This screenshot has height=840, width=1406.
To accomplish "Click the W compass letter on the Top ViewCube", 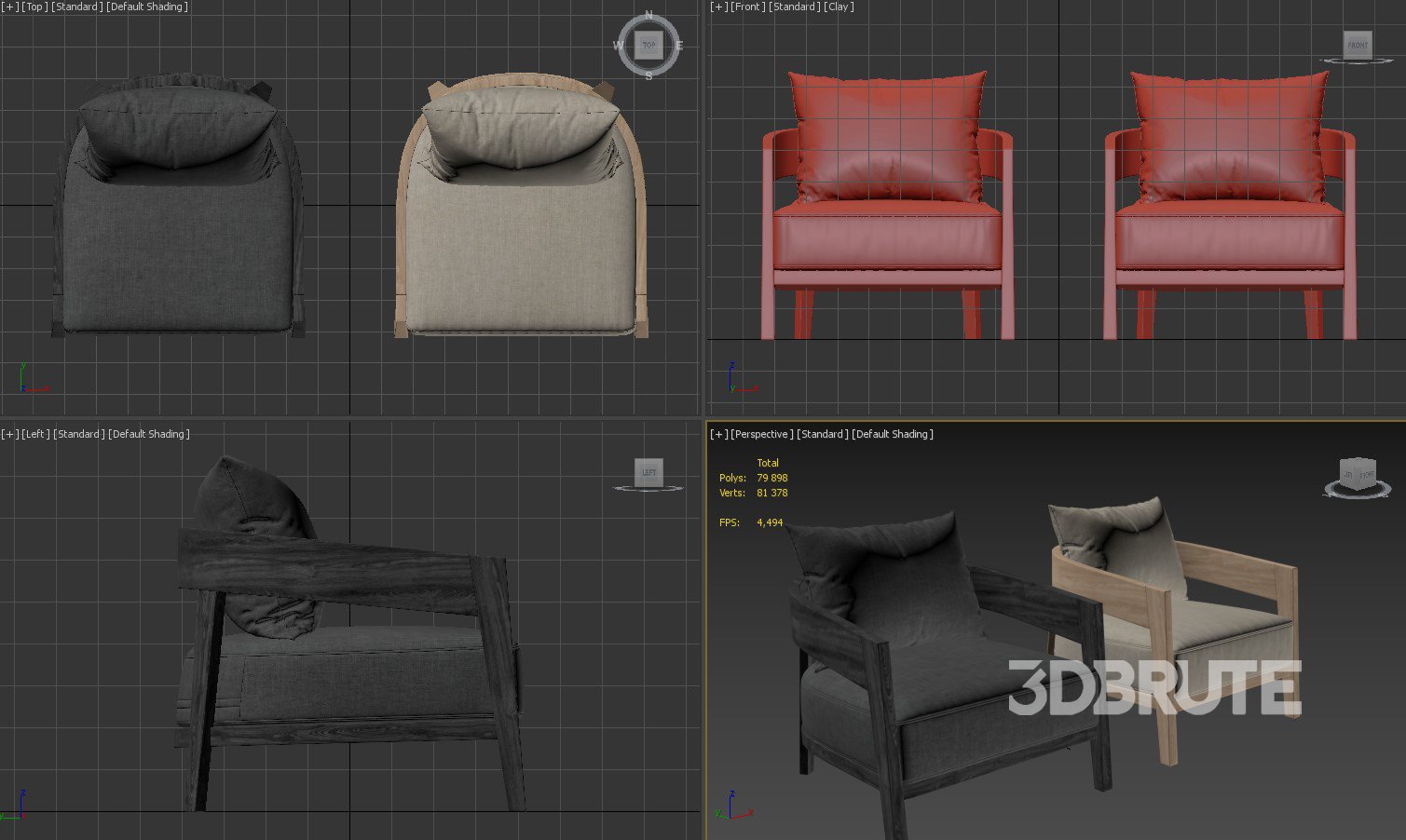I will pyautogui.click(x=619, y=46).
